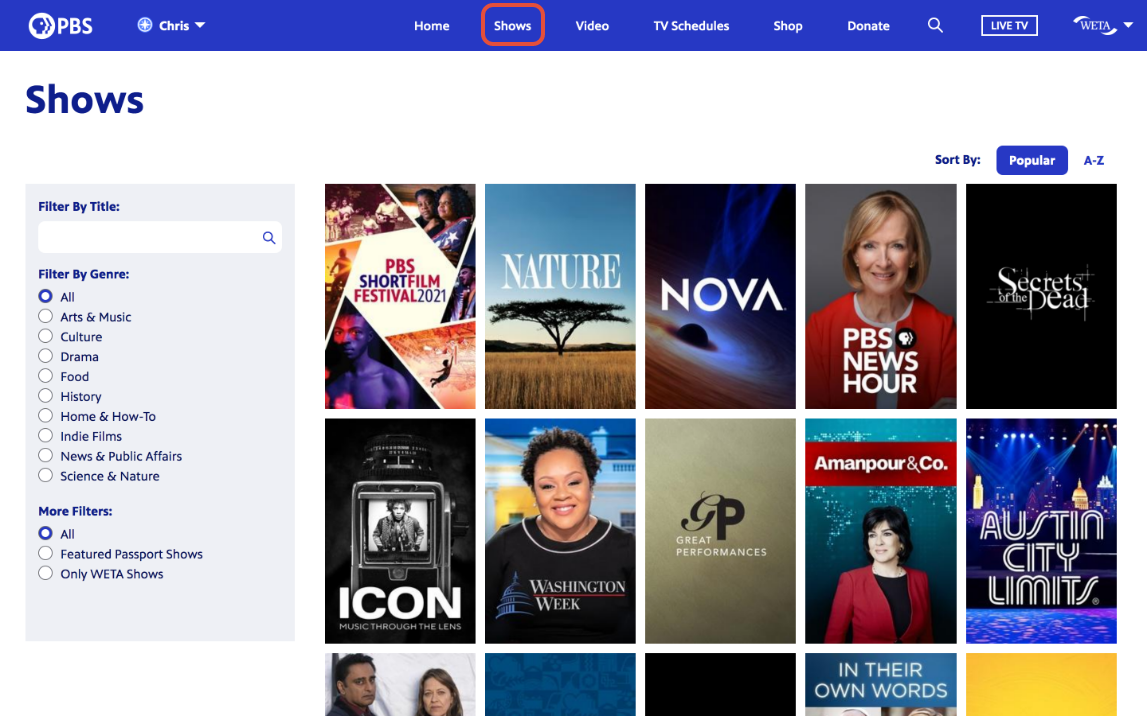Select Only WETA Shows filter

(x=45, y=573)
